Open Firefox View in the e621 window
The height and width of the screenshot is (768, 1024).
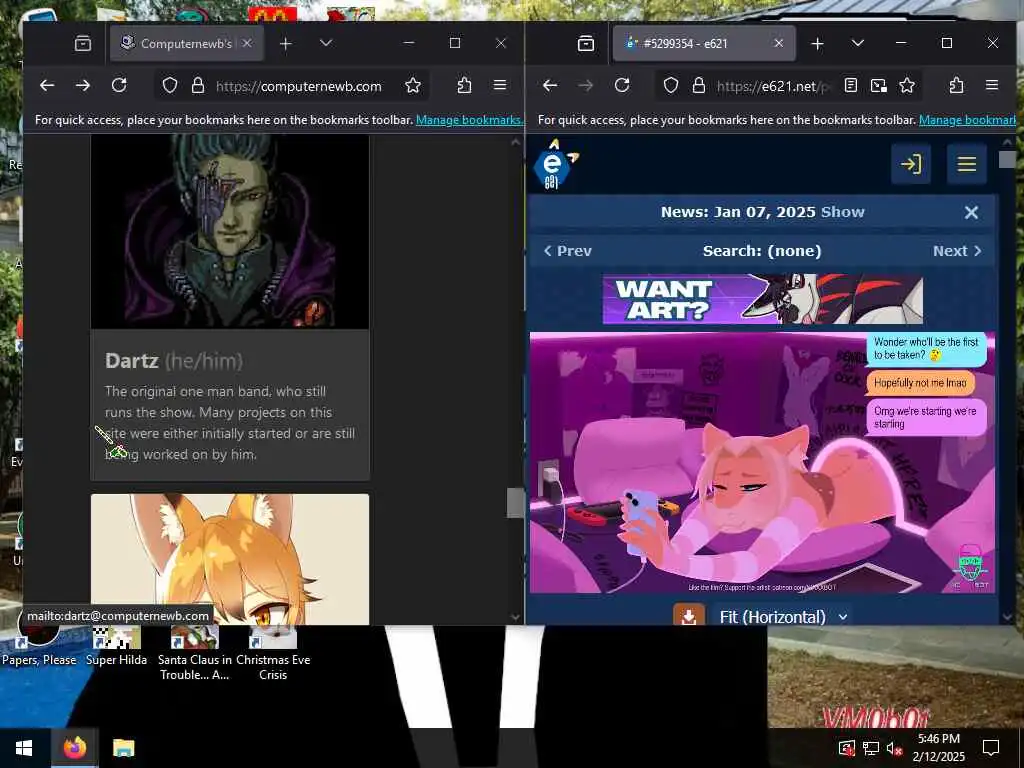[586, 44]
